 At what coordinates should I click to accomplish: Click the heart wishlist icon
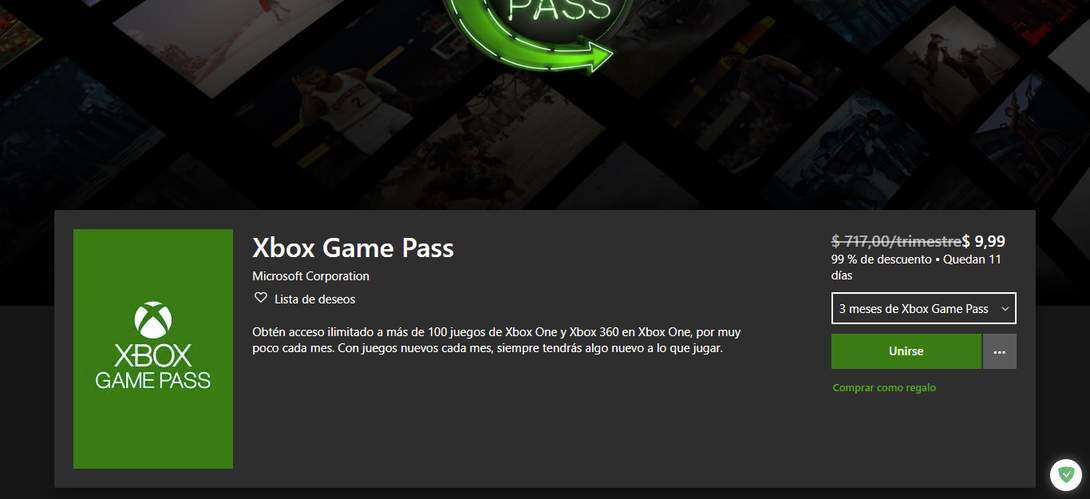261,298
